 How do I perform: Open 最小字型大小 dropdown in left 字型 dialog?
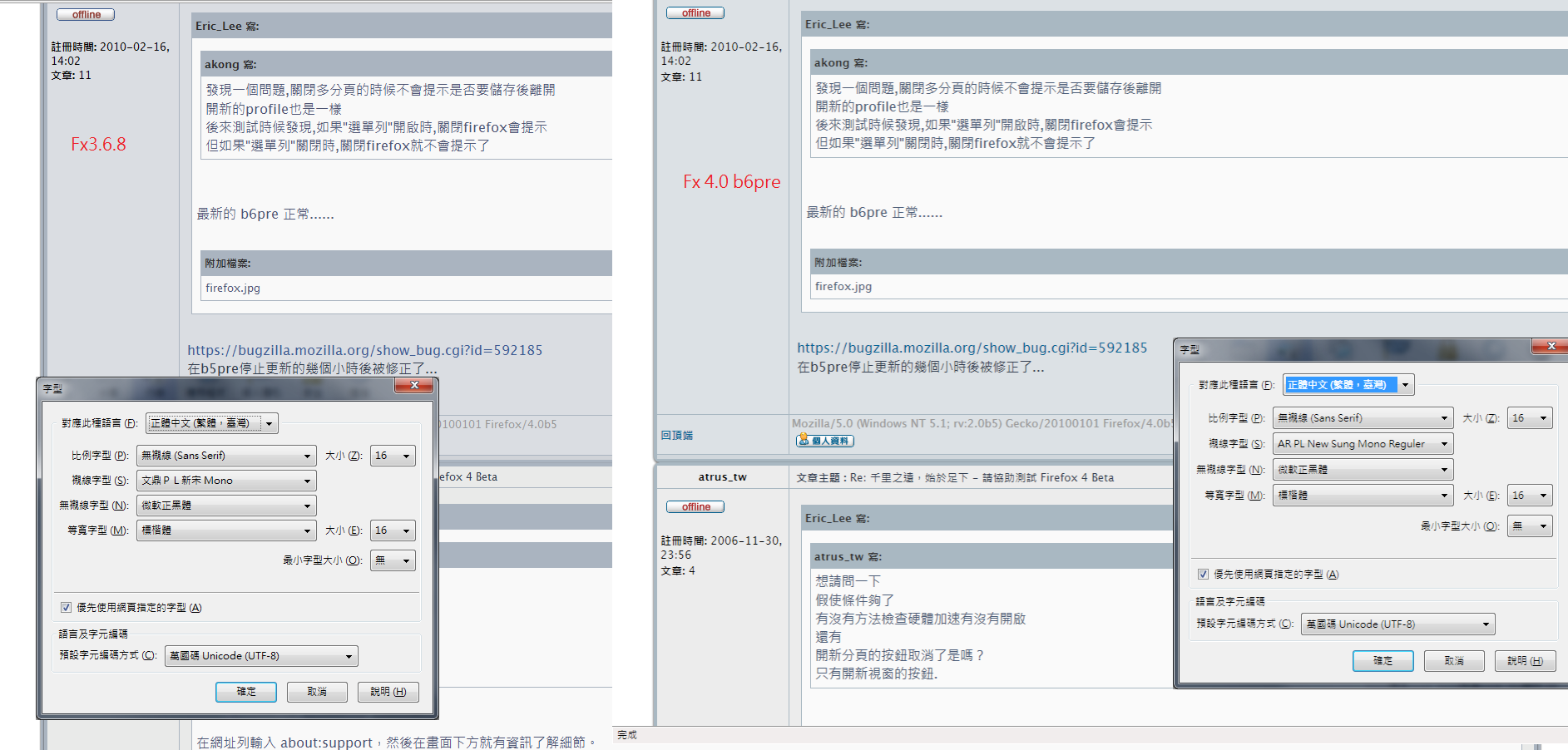point(393,560)
